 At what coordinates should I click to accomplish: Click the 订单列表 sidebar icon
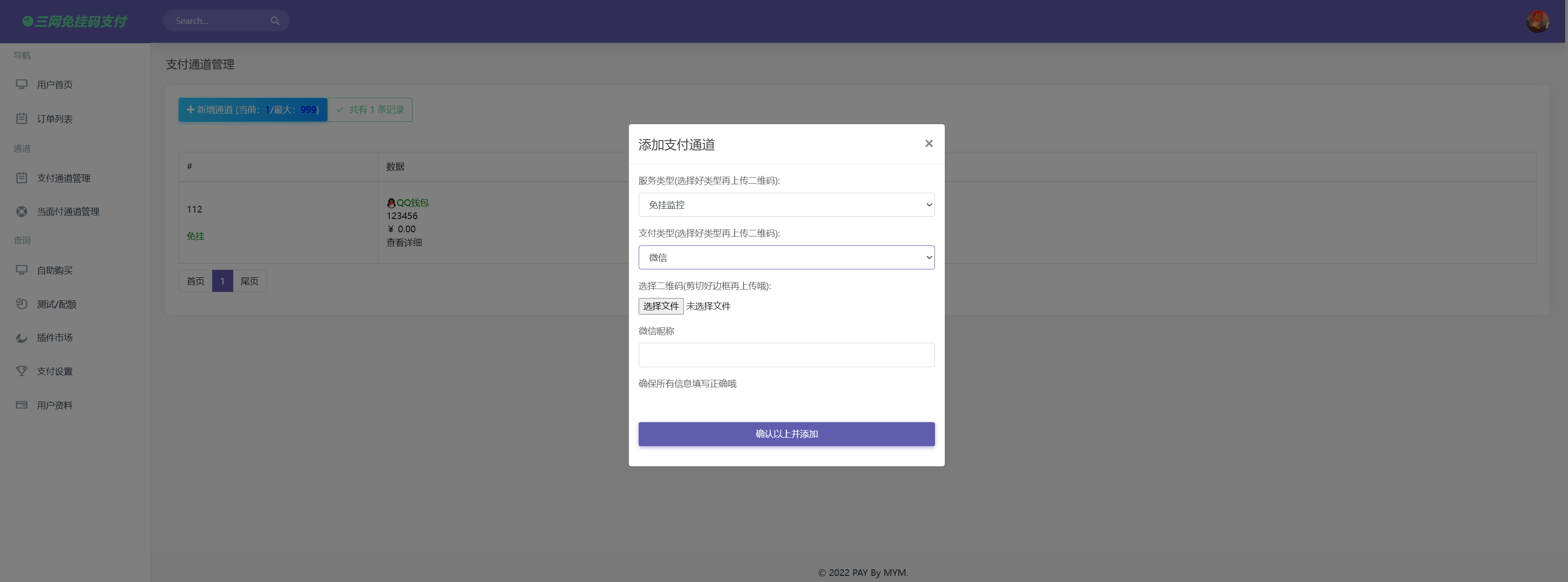(21, 118)
